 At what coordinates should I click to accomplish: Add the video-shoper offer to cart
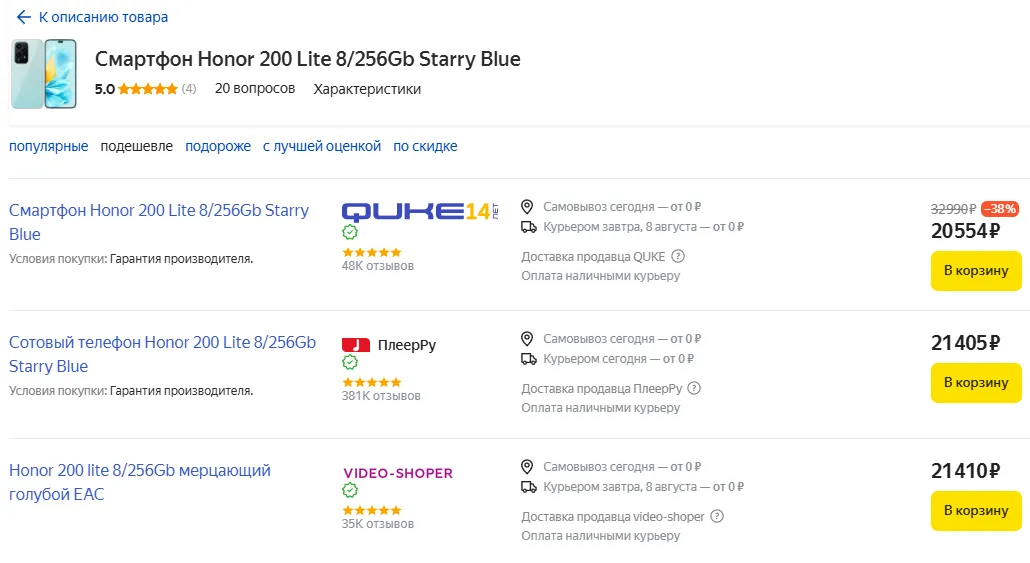click(975, 511)
